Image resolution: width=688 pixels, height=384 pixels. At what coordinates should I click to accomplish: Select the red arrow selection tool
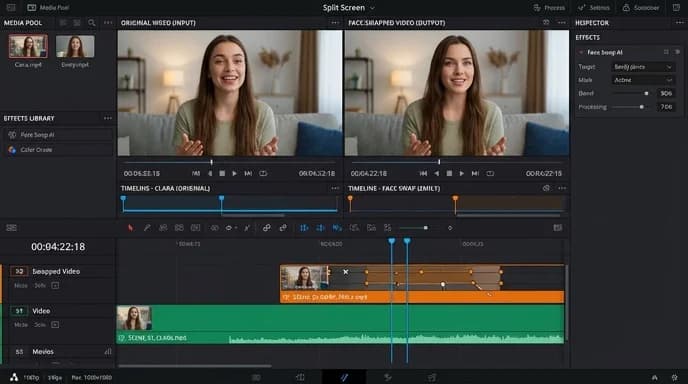tap(130, 228)
